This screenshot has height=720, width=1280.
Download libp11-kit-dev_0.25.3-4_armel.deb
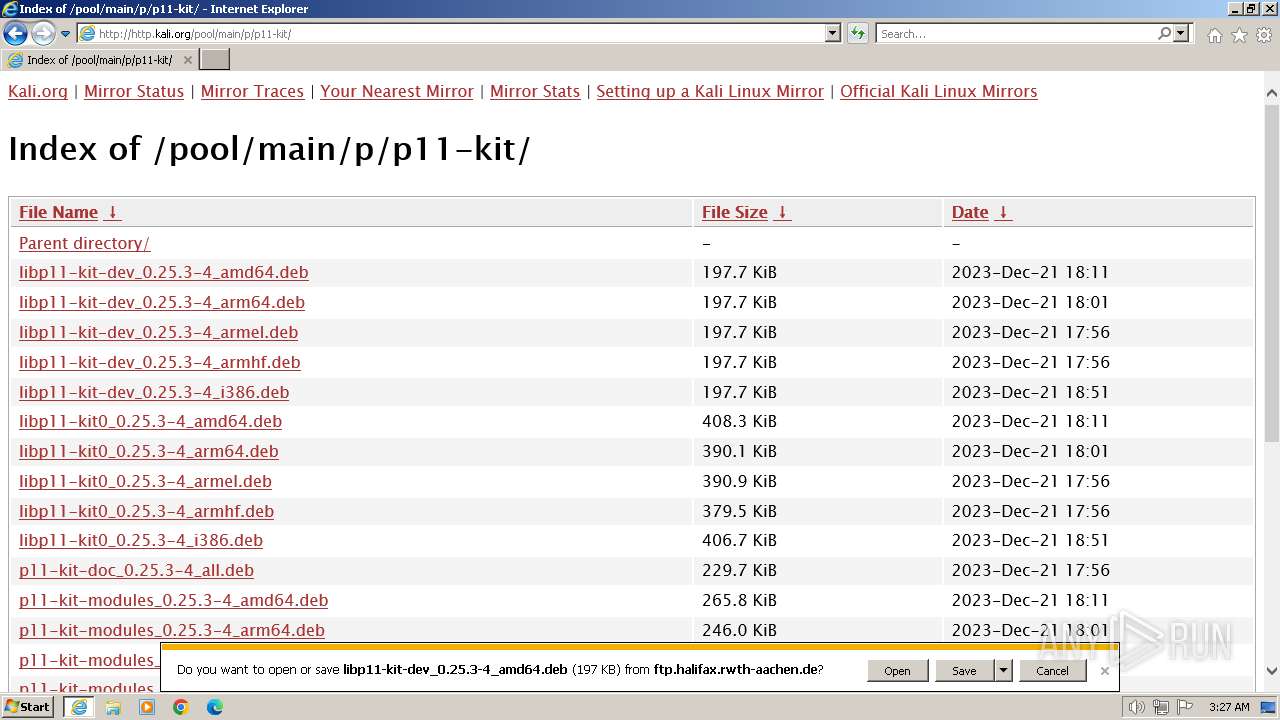point(158,332)
